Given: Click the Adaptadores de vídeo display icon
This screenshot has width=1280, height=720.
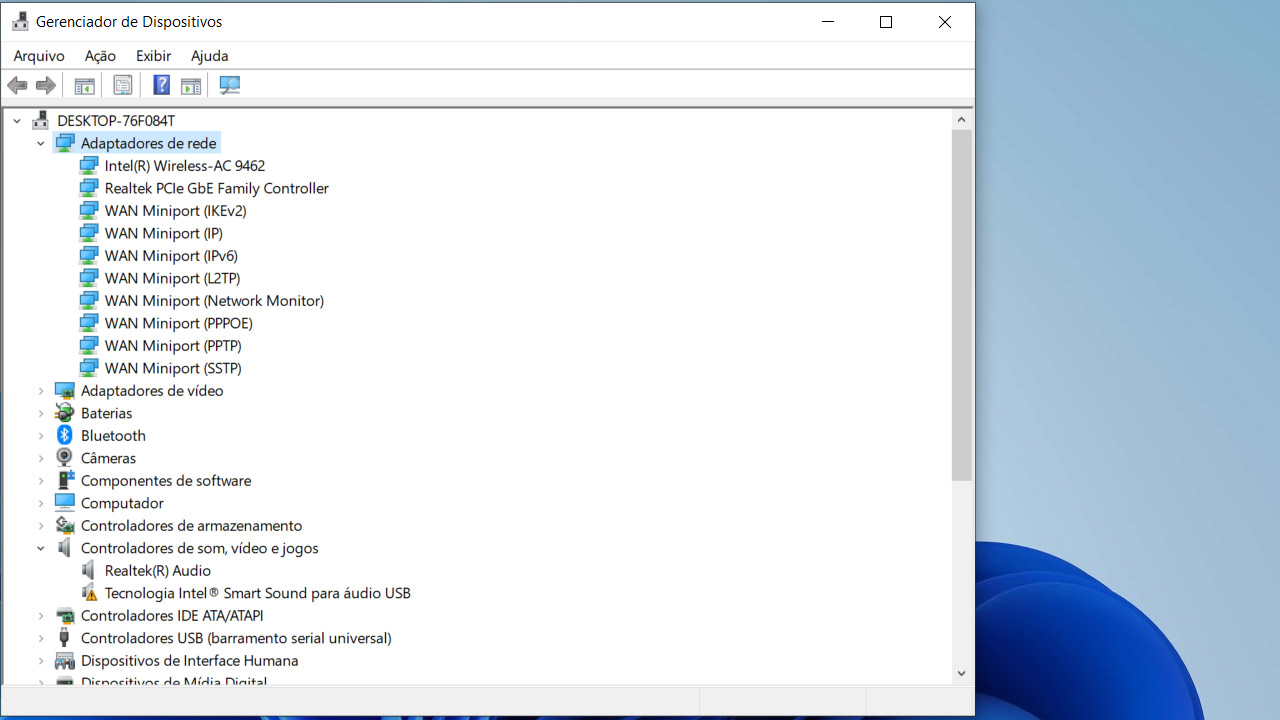Looking at the screenshot, I should click(x=65, y=391).
